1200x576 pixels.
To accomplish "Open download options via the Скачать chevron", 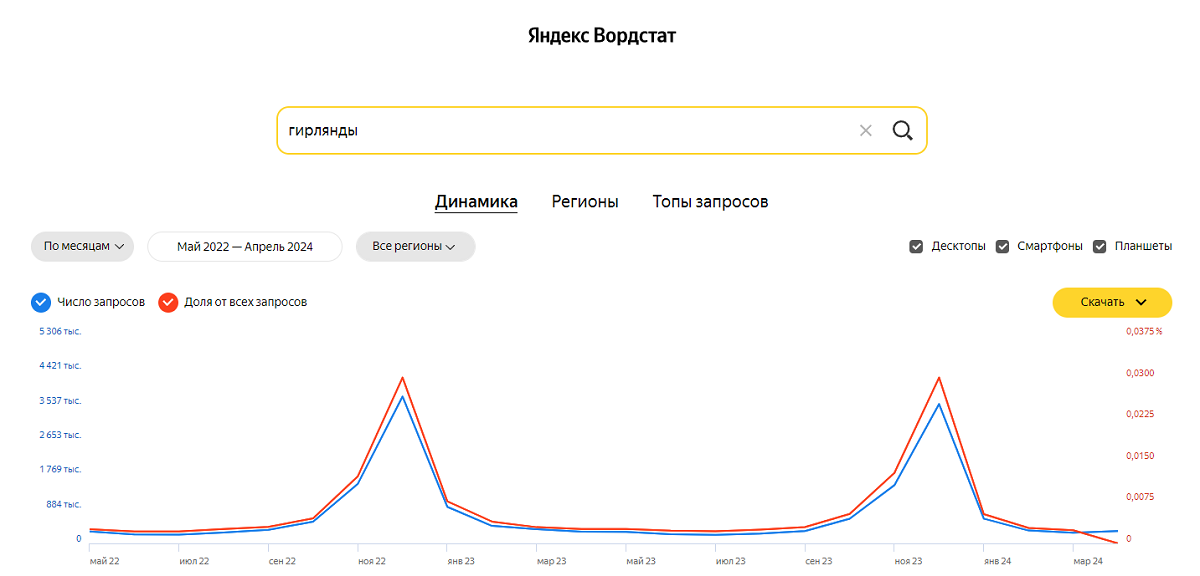I will coord(1140,302).
